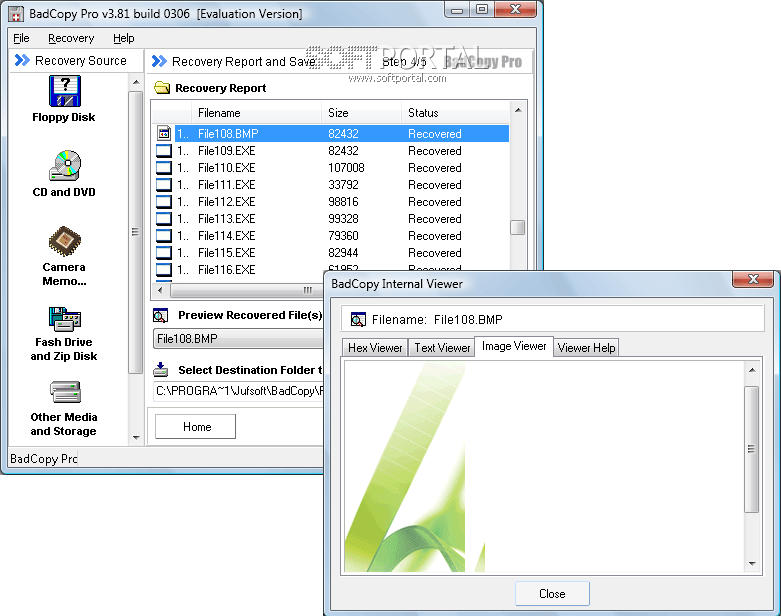Open the File menu
The width and height of the screenshot is (781, 616).
pyautogui.click(x=21, y=38)
